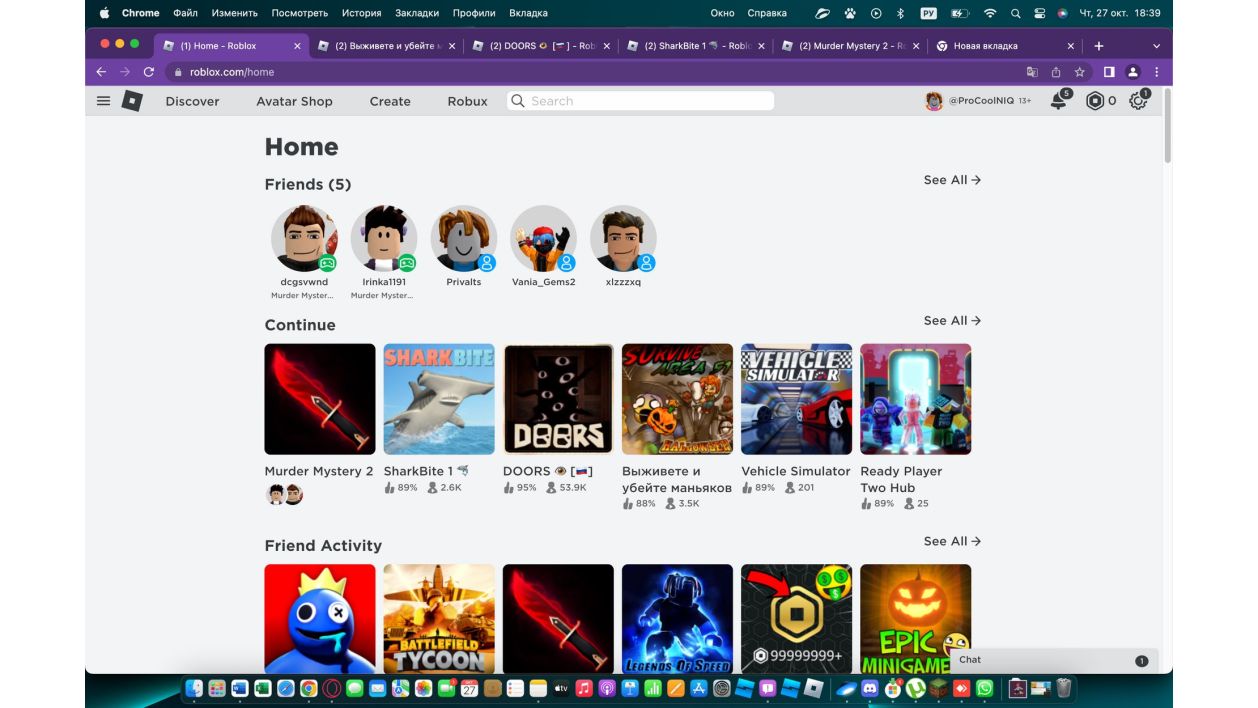
Task: Open a new tab with the plus button
Action: point(1099,46)
